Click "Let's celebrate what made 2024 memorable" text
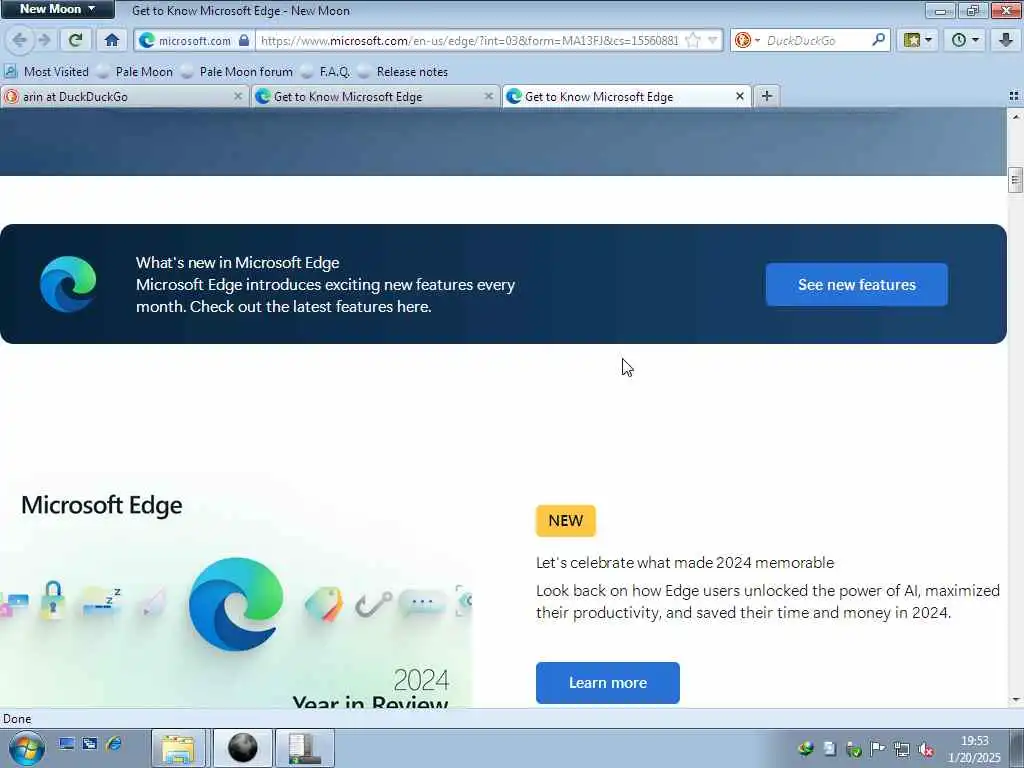Viewport: 1024px width, 768px height. click(685, 563)
